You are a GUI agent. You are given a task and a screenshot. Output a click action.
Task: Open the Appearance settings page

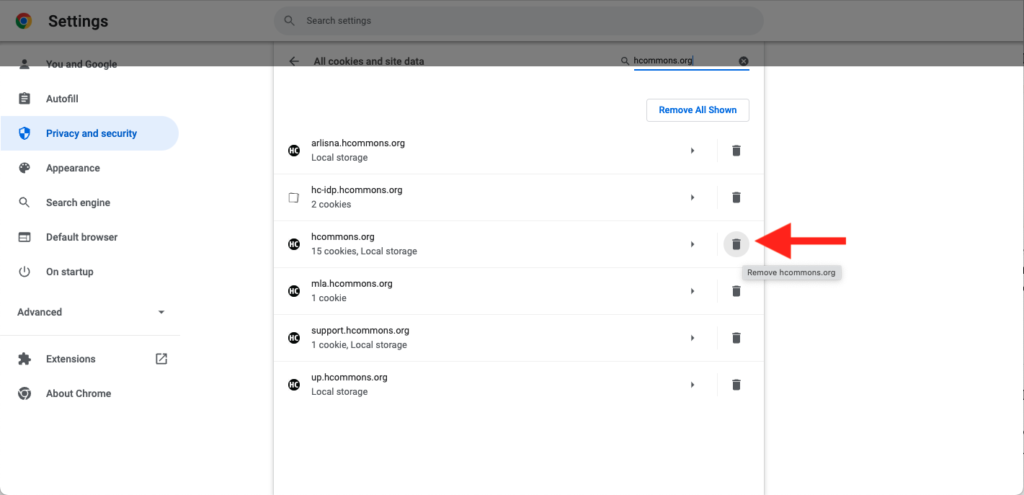(72, 168)
